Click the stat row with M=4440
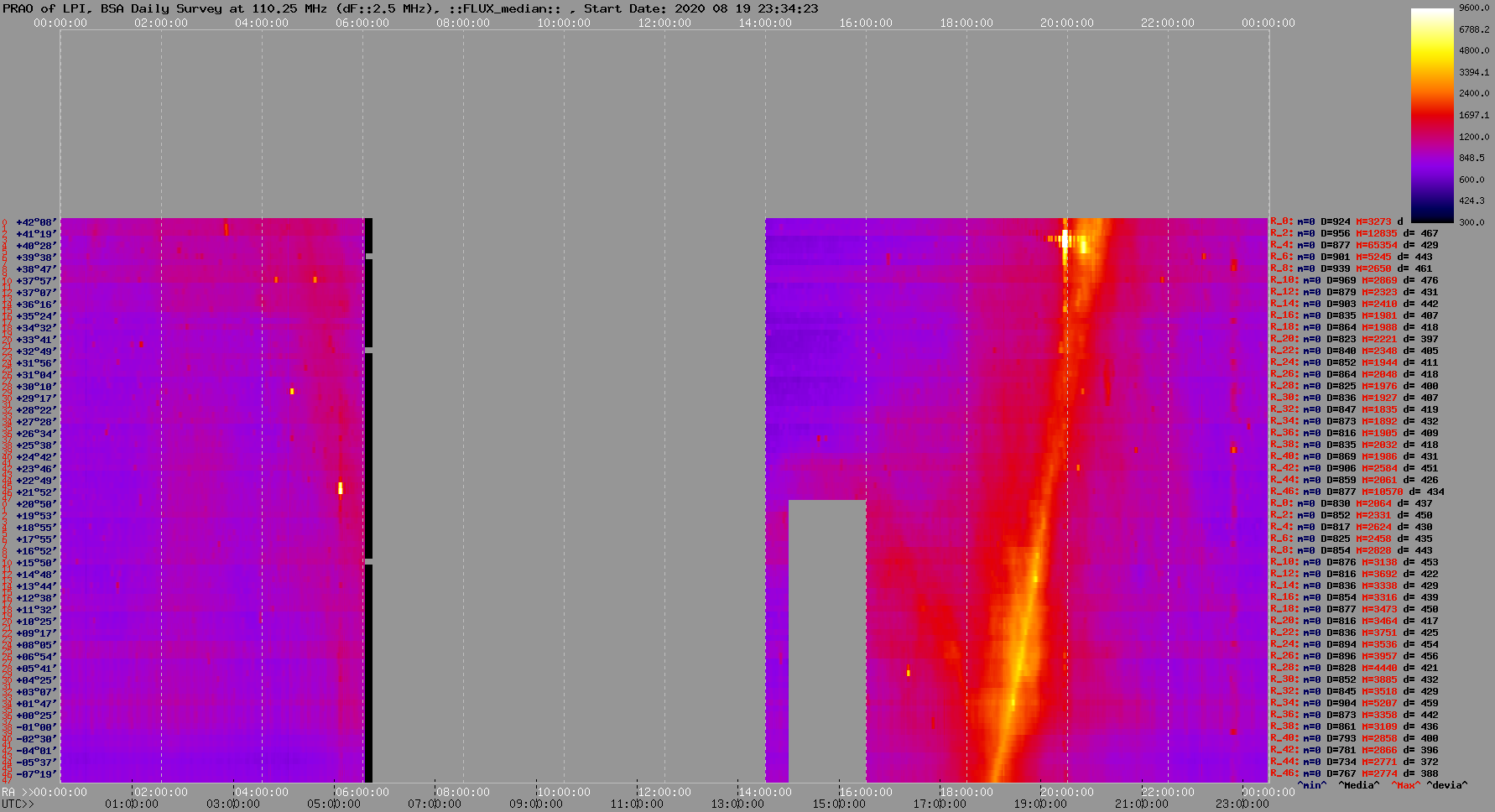This screenshot has width=1495, height=812. 1354,668
